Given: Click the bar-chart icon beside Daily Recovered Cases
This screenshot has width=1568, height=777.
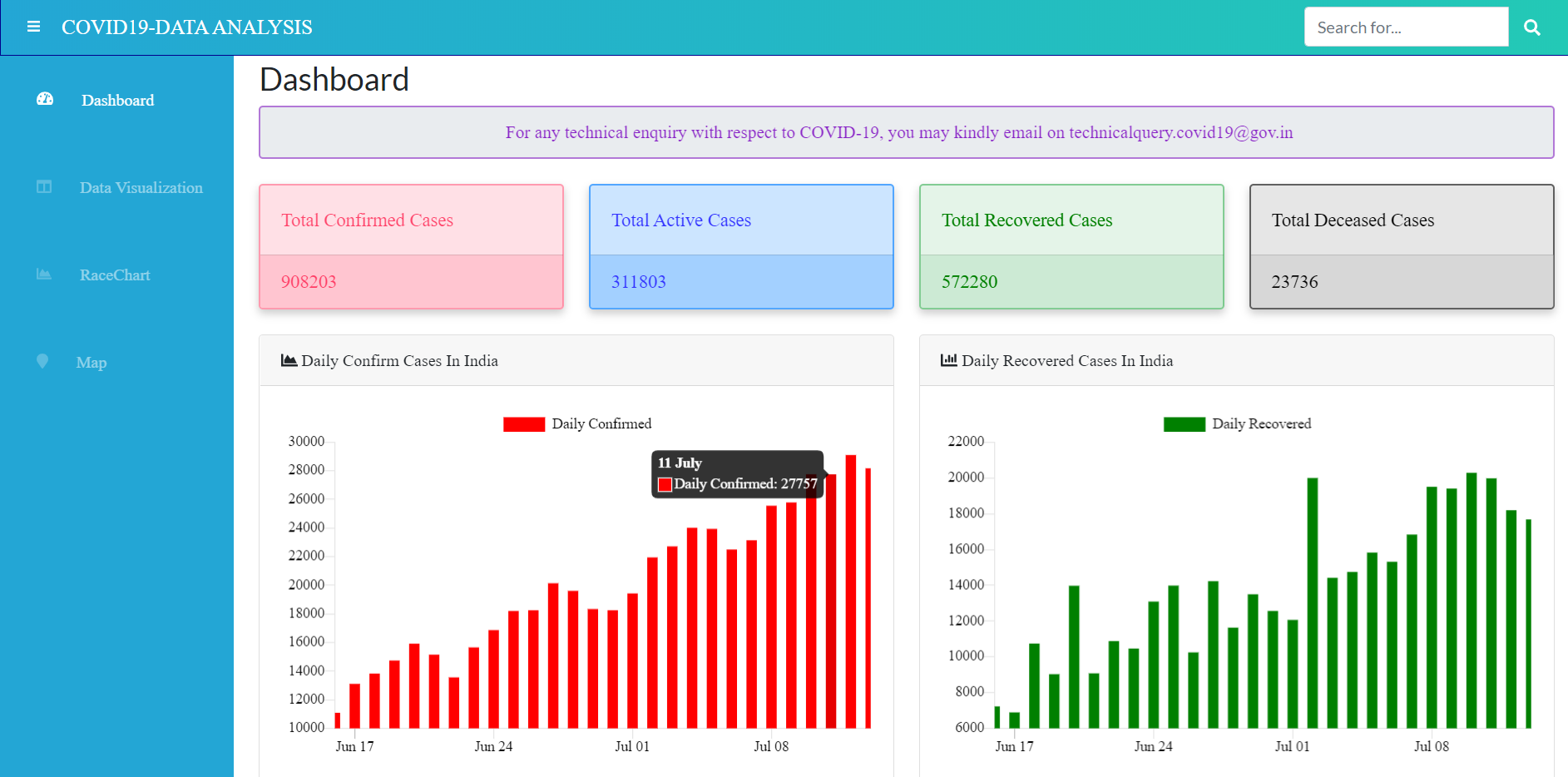Looking at the screenshot, I should click(947, 359).
